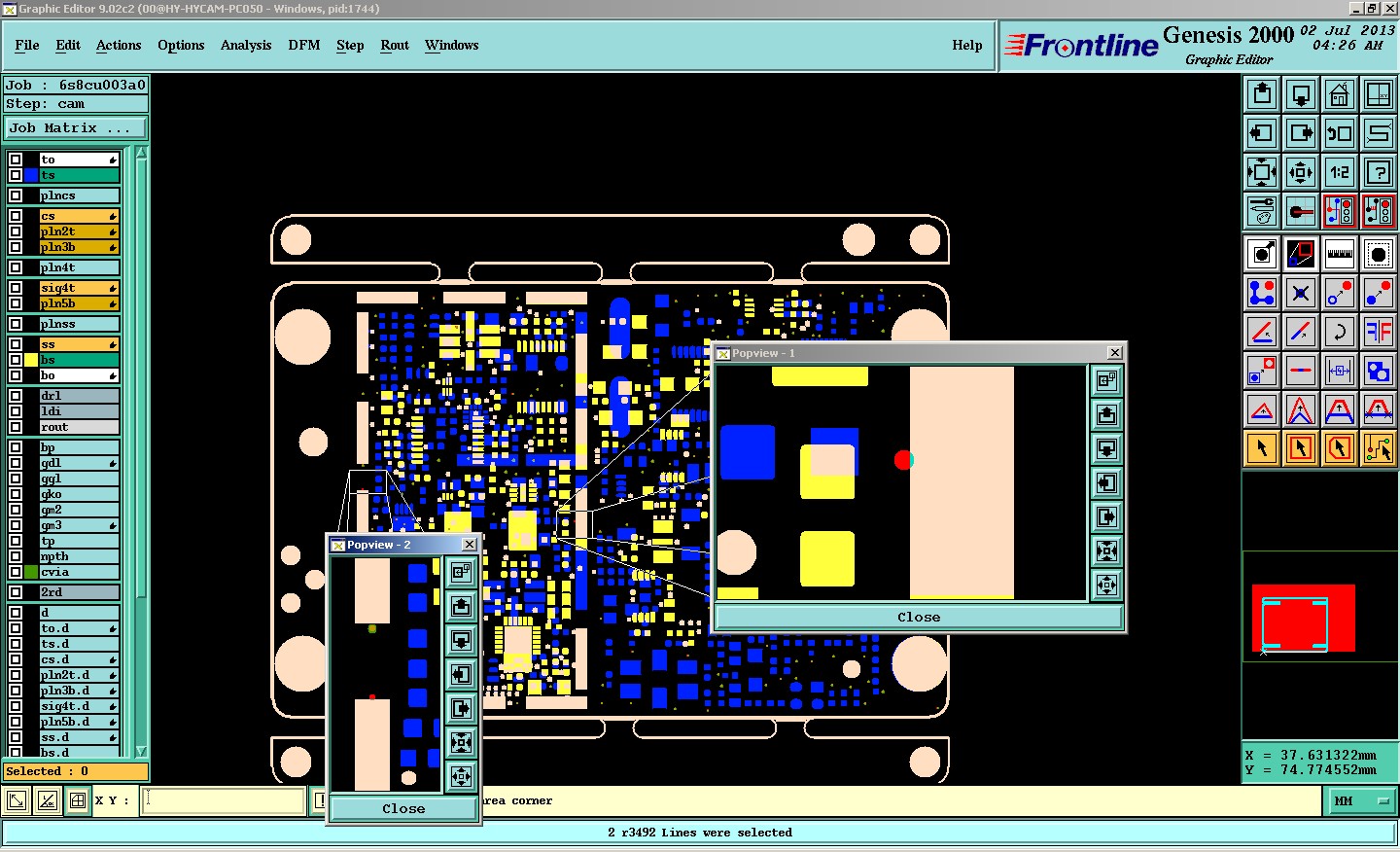Pan the view up with arrow icon
Screen dimensions: 1400x852
(x=1262, y=94)
